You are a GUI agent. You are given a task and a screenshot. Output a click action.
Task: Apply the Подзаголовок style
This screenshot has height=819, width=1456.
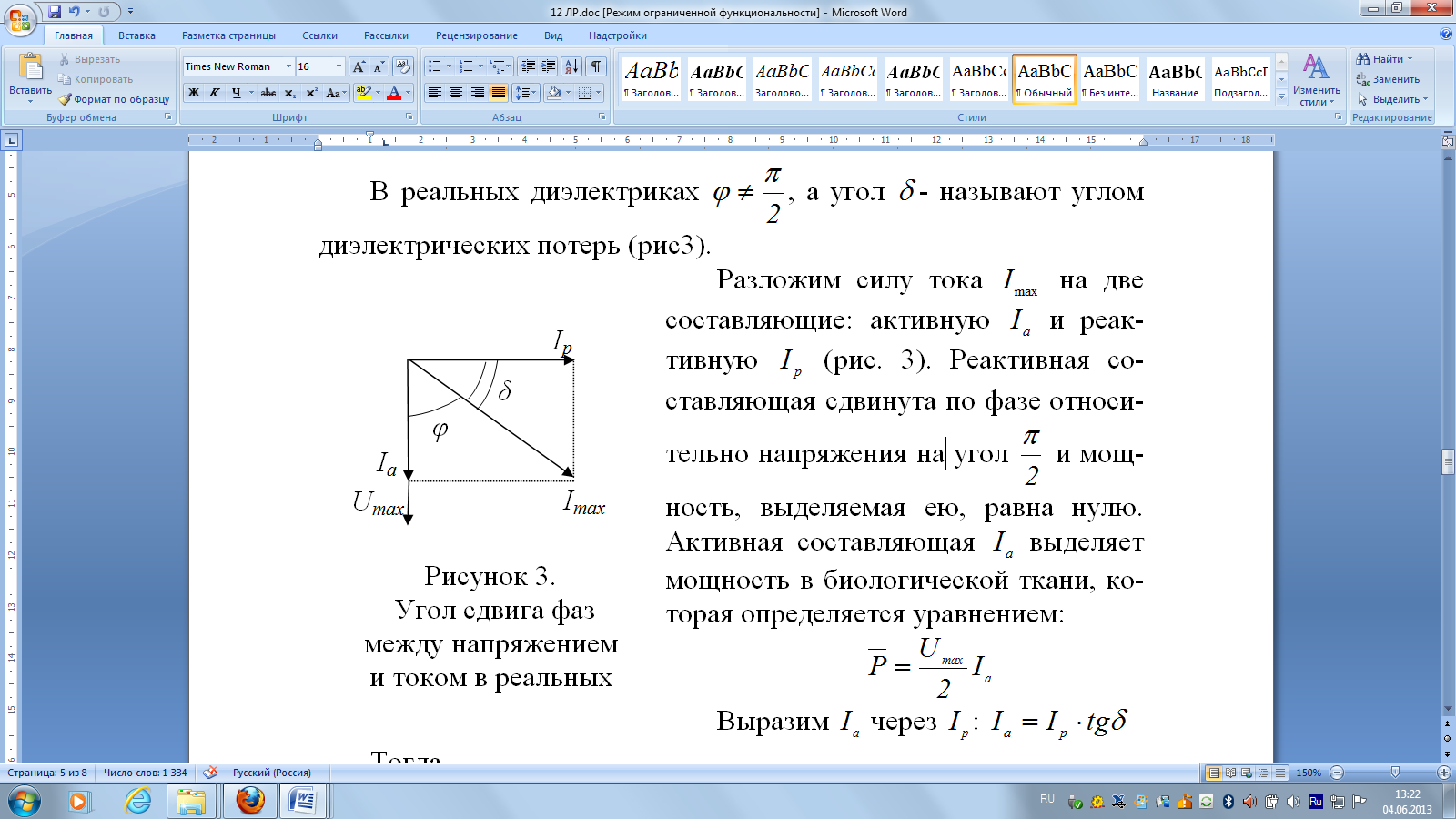tap(1240, 79)
